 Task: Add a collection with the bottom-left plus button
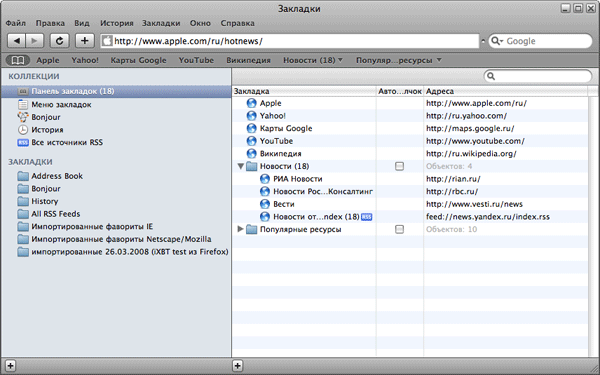pyautogui.click(x=10, y=366)
